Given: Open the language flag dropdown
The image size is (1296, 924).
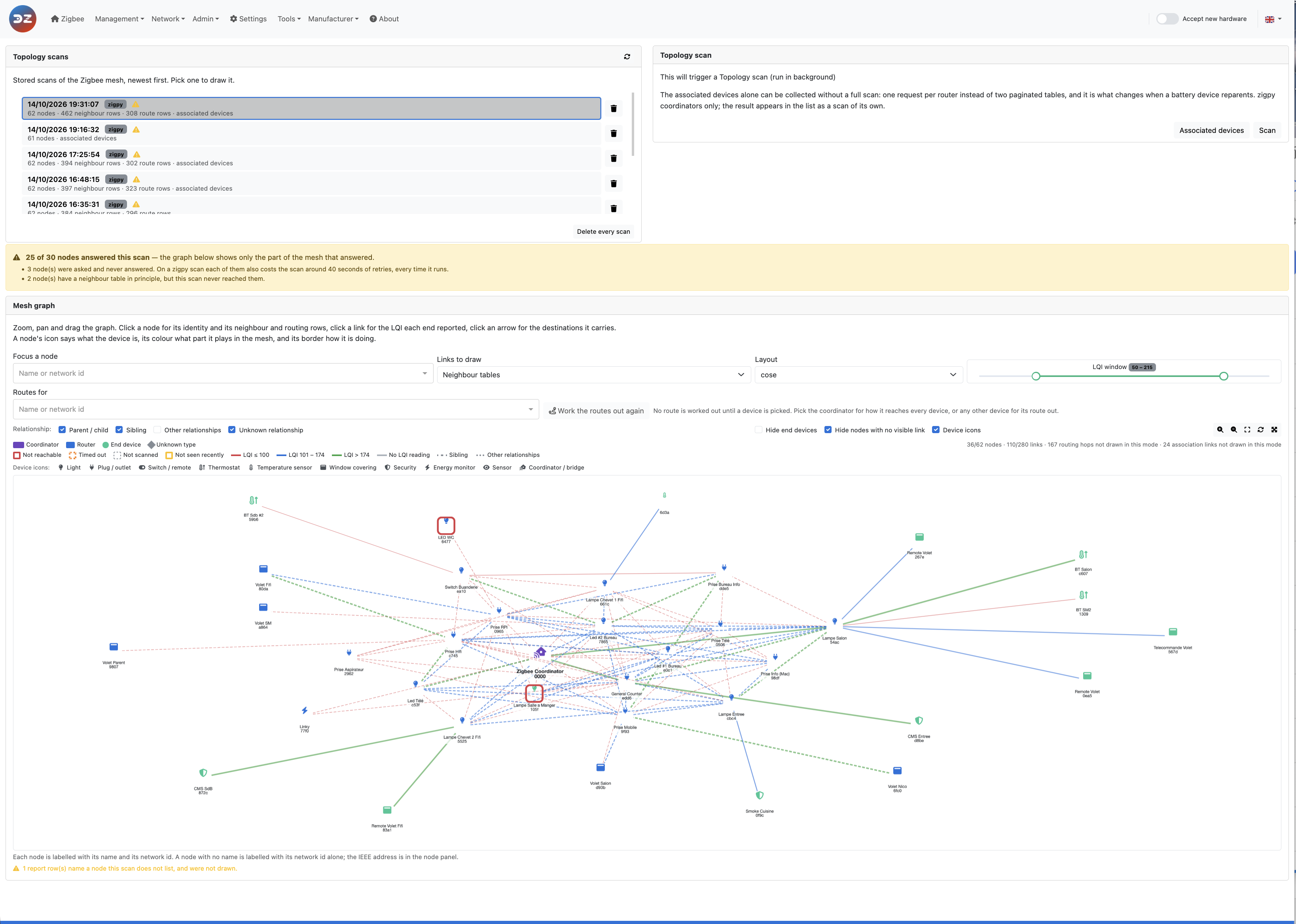Looking at the screenshot, I should tap(1273, 19).
